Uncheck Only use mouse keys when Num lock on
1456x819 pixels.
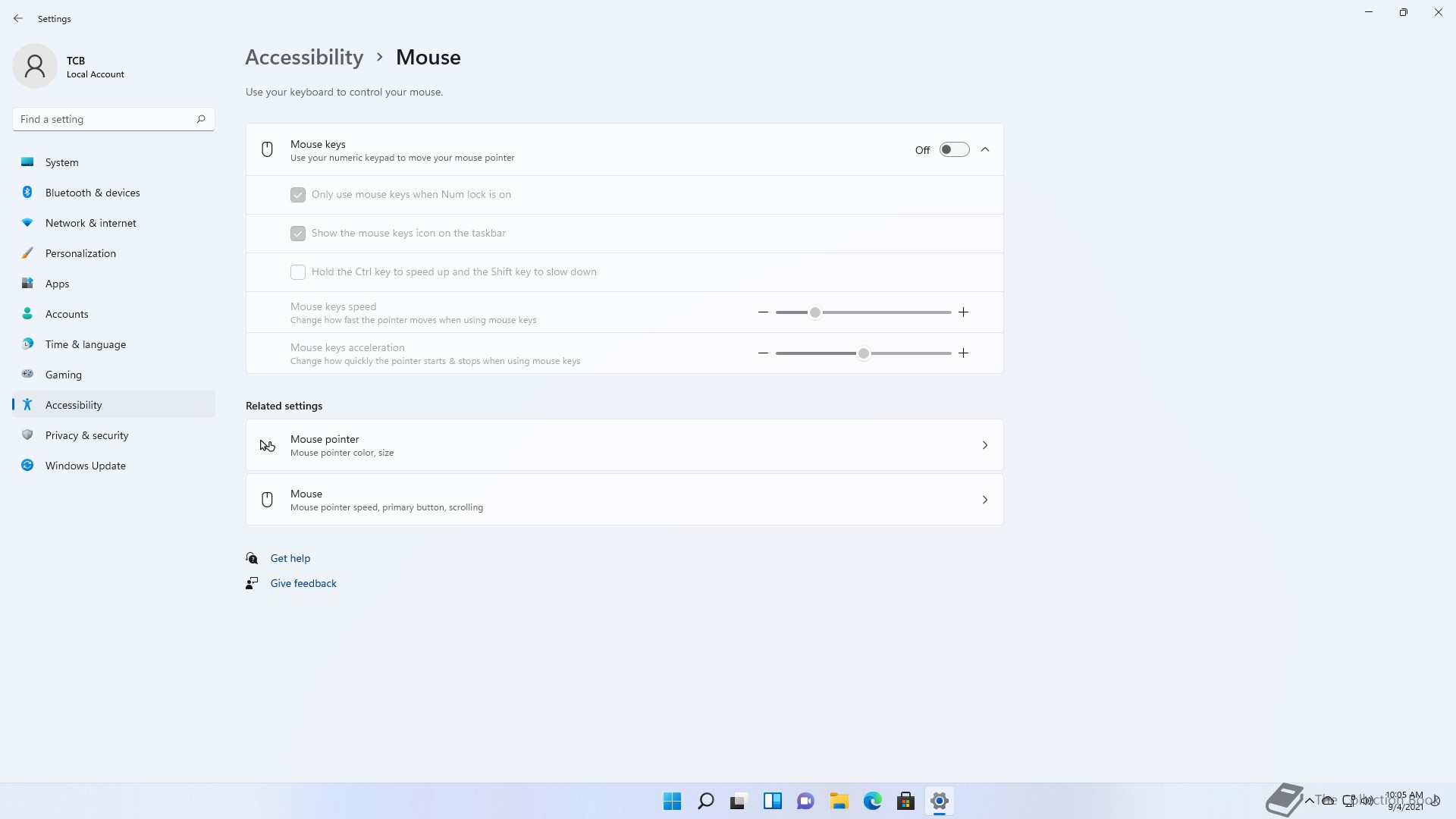(x=298, y=195)
